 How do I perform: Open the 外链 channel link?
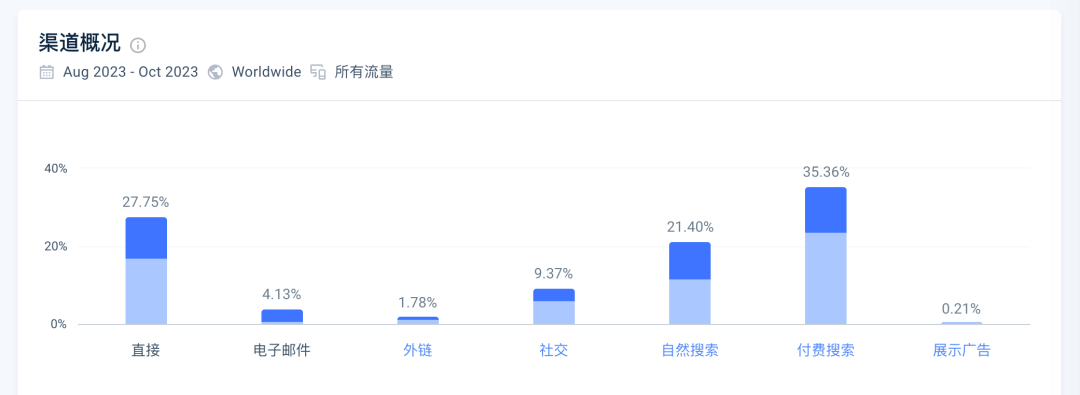pos(417,350)
